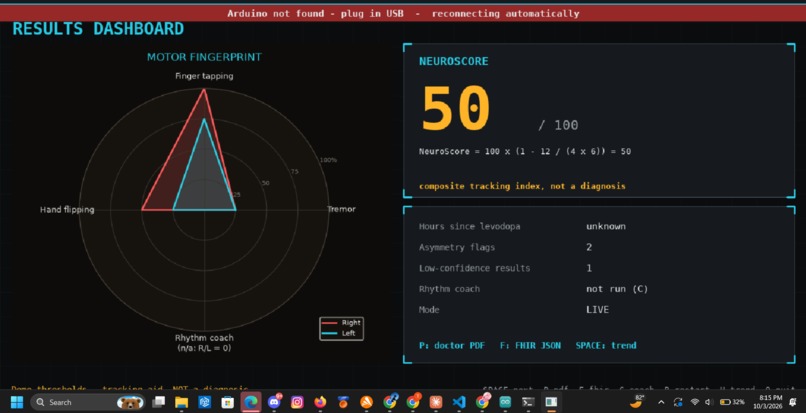Click the speaker volume tray icon
This screenshot has height=413, width=806.
click(708, 402)
